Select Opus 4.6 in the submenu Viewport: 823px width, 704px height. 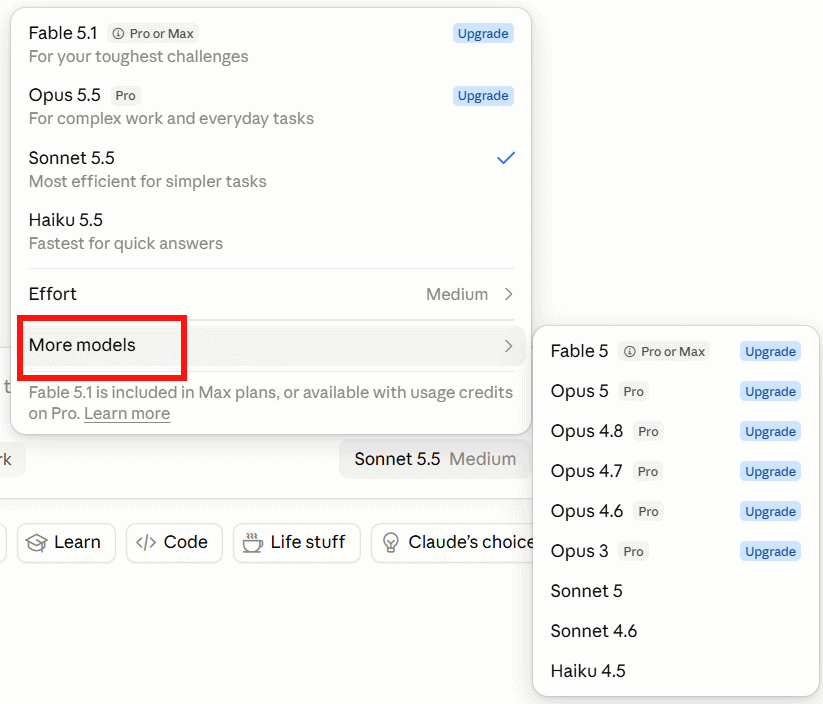pos(676,511)
